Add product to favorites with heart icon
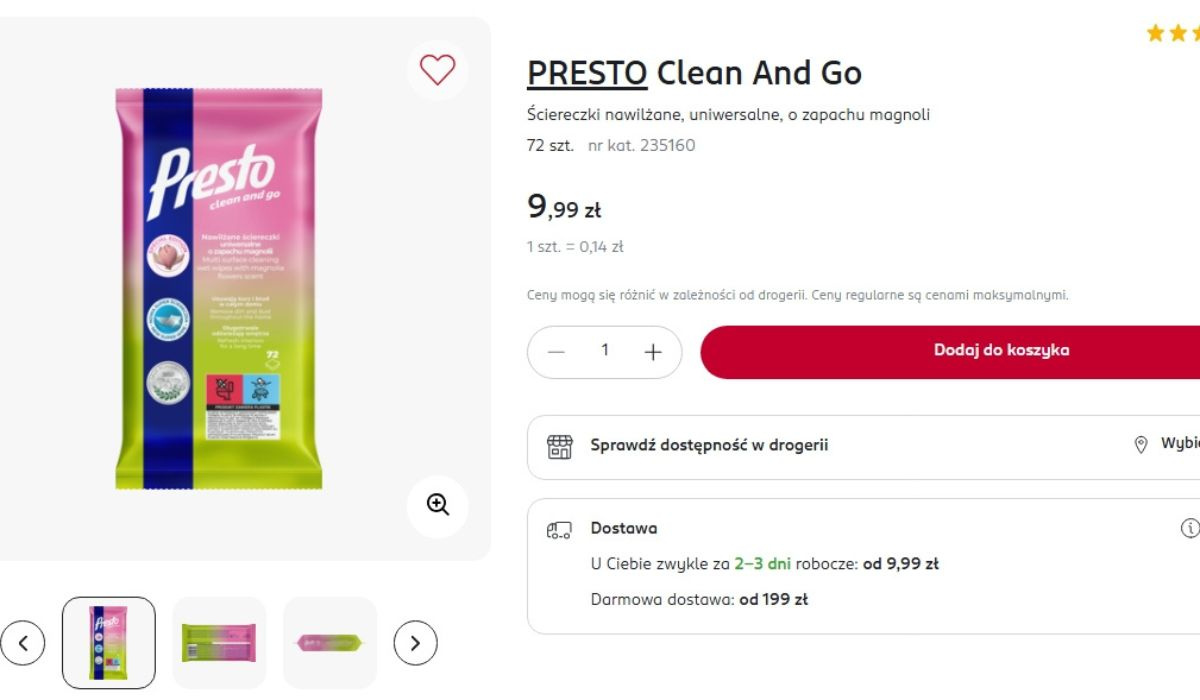The width and height of the screenshot is (1200, 700). point(437,70)
